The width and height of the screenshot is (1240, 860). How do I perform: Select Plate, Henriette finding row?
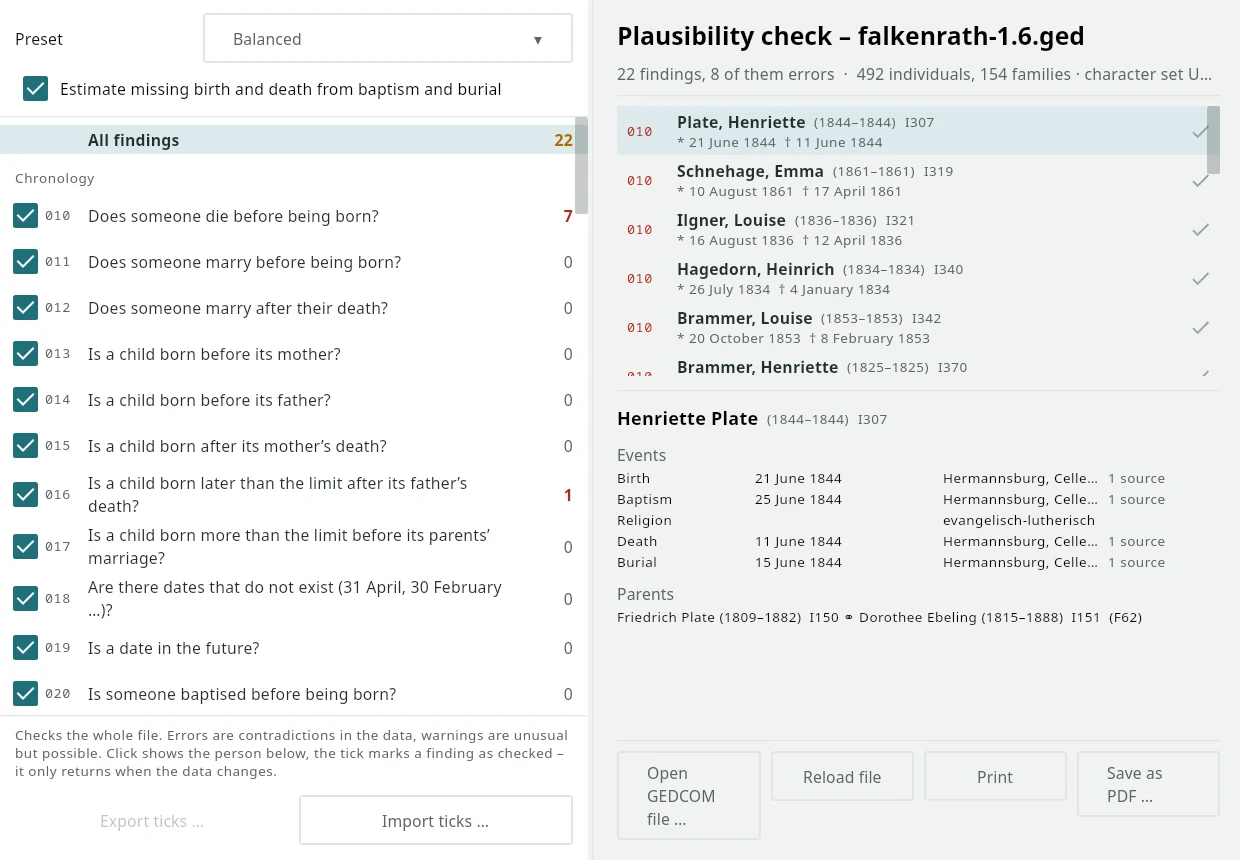click(912, 131)
